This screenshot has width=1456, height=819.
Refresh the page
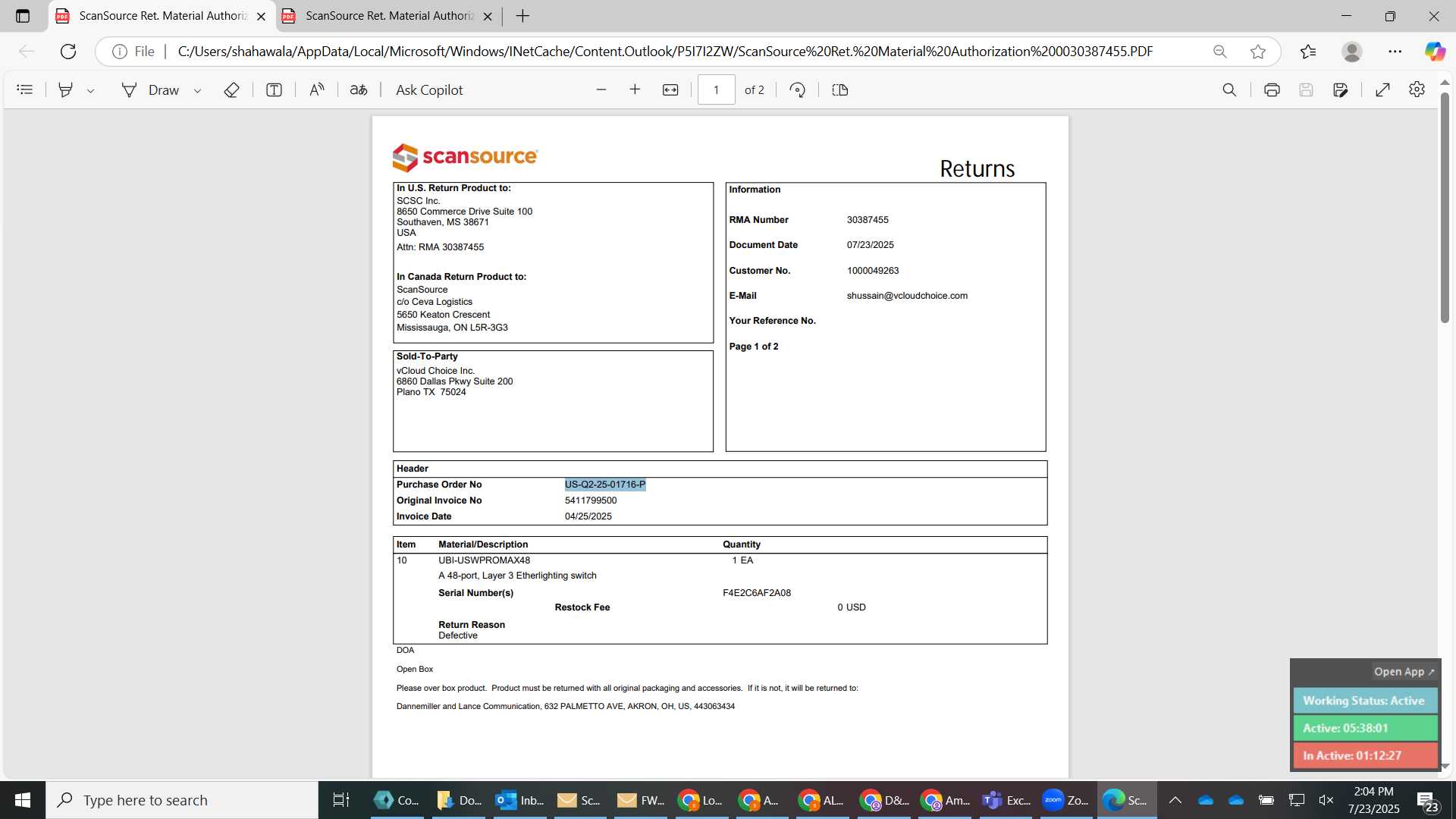click(68, 52)
